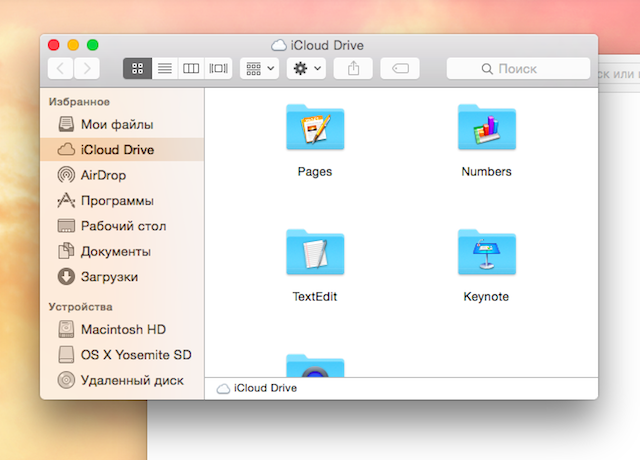Image resolution: width=640 pixels, height=460 pixels.
Task: Open Программы in the sidebar
Action: [122, 200]
